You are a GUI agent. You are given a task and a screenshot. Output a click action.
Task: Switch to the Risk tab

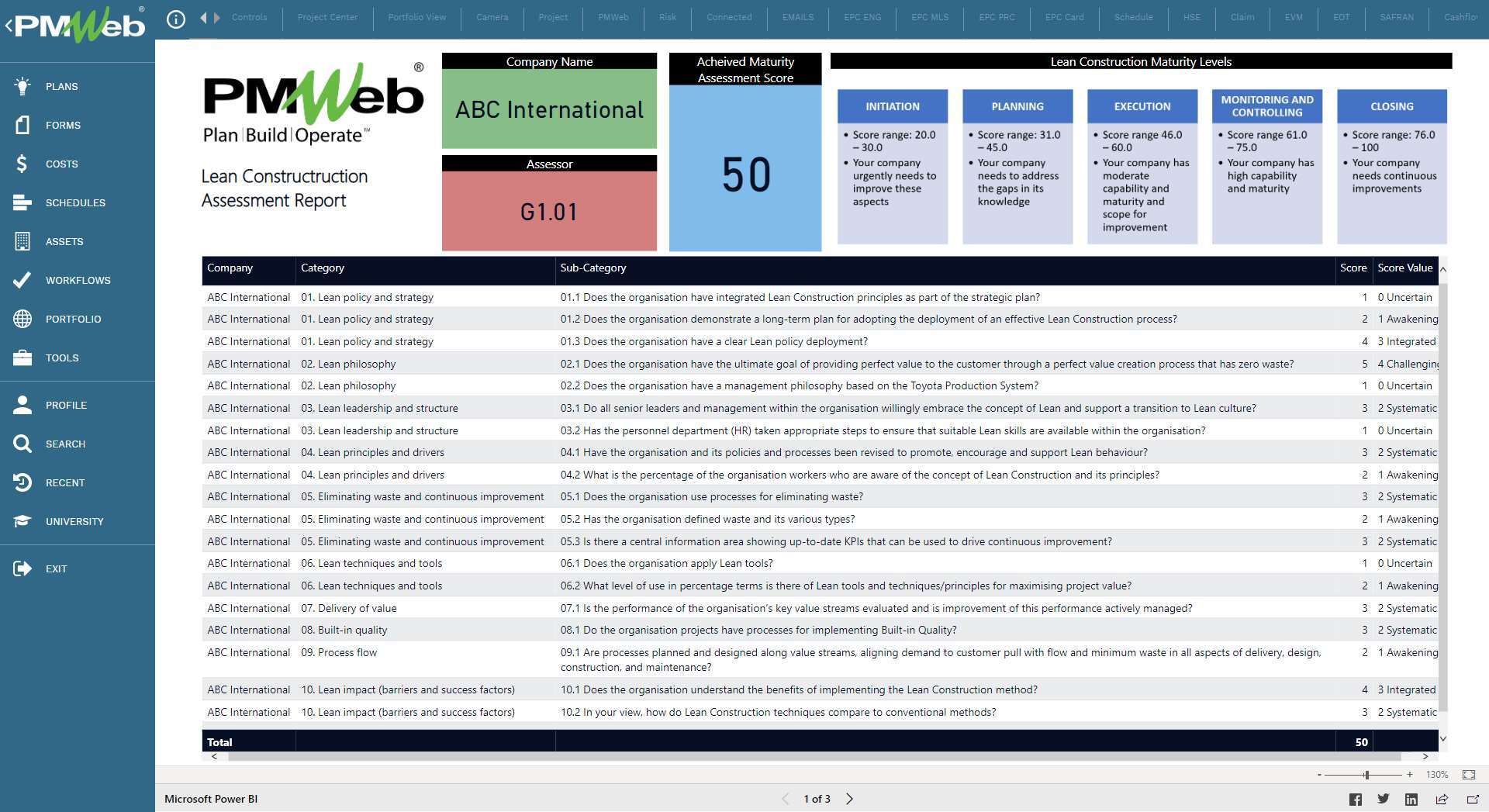[x=668, y=17]
